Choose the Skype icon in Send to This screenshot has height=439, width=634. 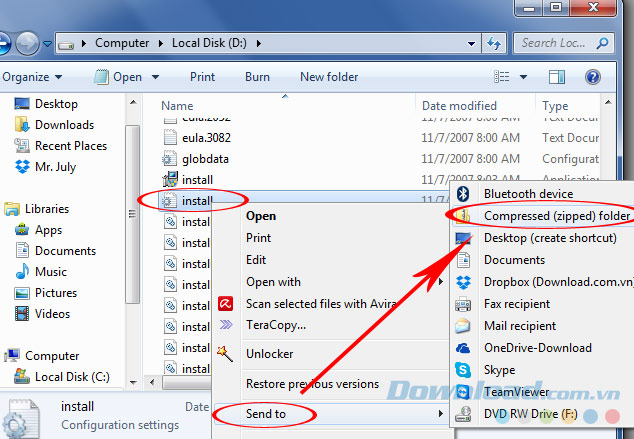pyautogui.click(x=463, y=370)
